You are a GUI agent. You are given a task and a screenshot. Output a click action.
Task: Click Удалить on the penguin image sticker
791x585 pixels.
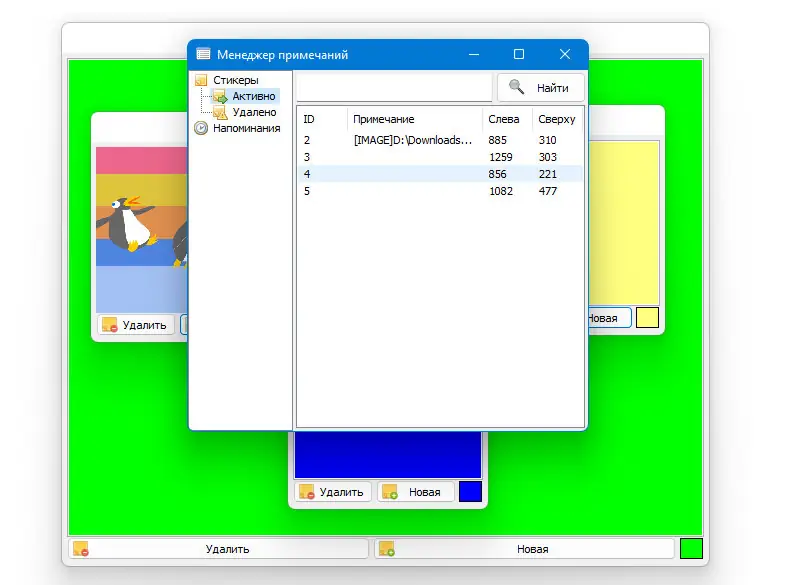[136, 325]
